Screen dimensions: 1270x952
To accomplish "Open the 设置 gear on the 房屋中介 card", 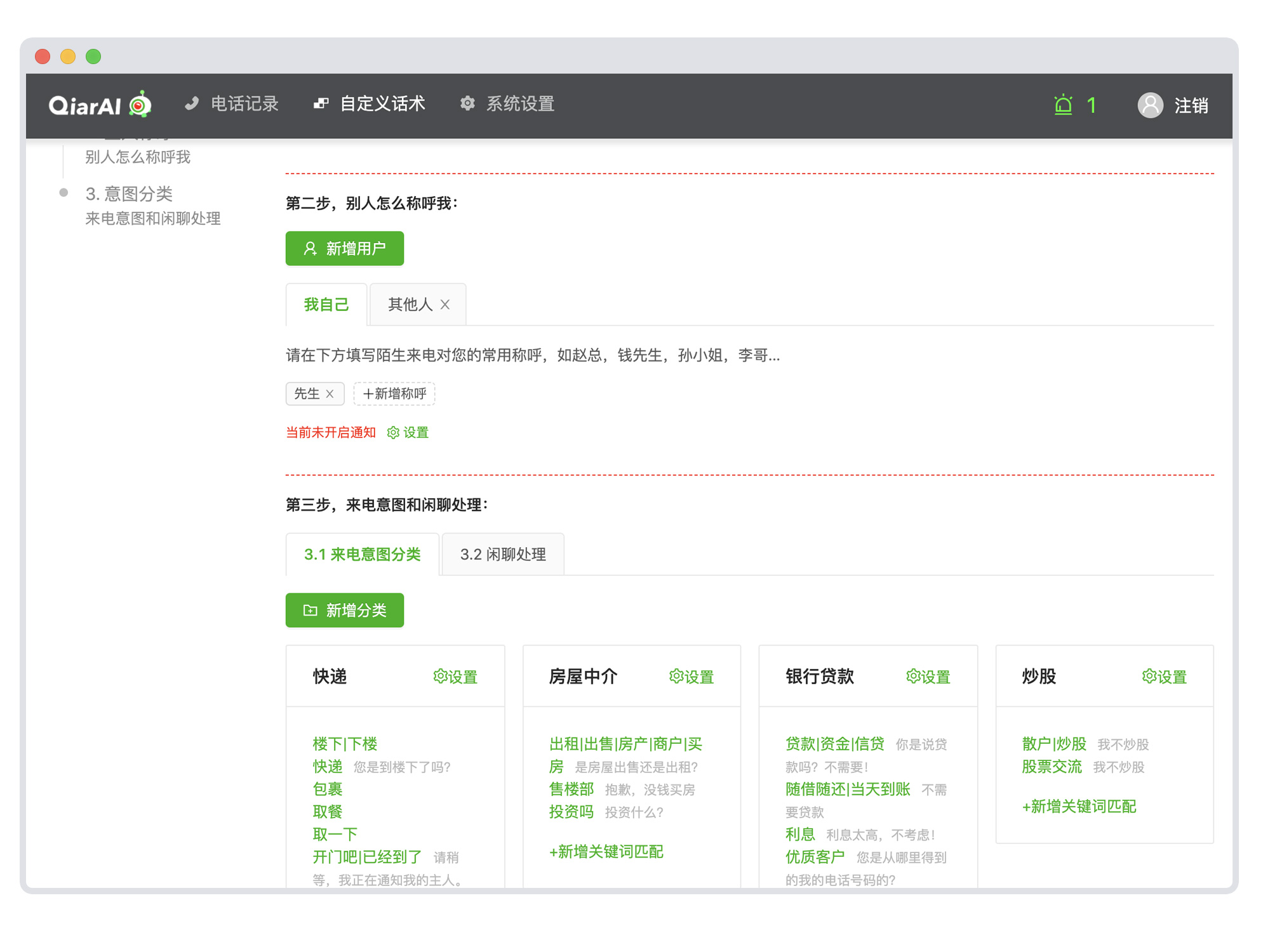I will pyautogui.click(x=691, y=677).
